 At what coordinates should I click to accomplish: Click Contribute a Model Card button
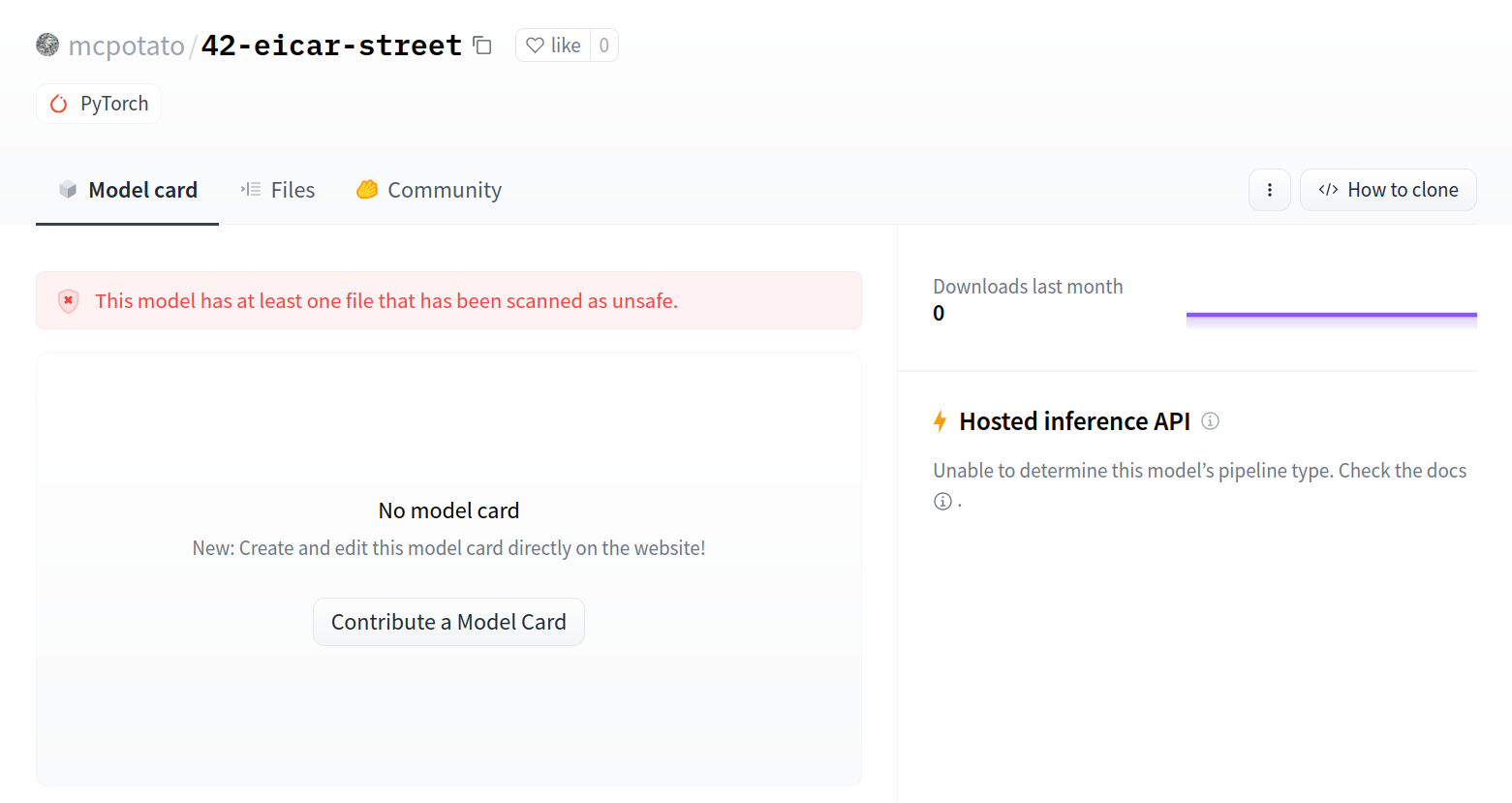[448, 622]
